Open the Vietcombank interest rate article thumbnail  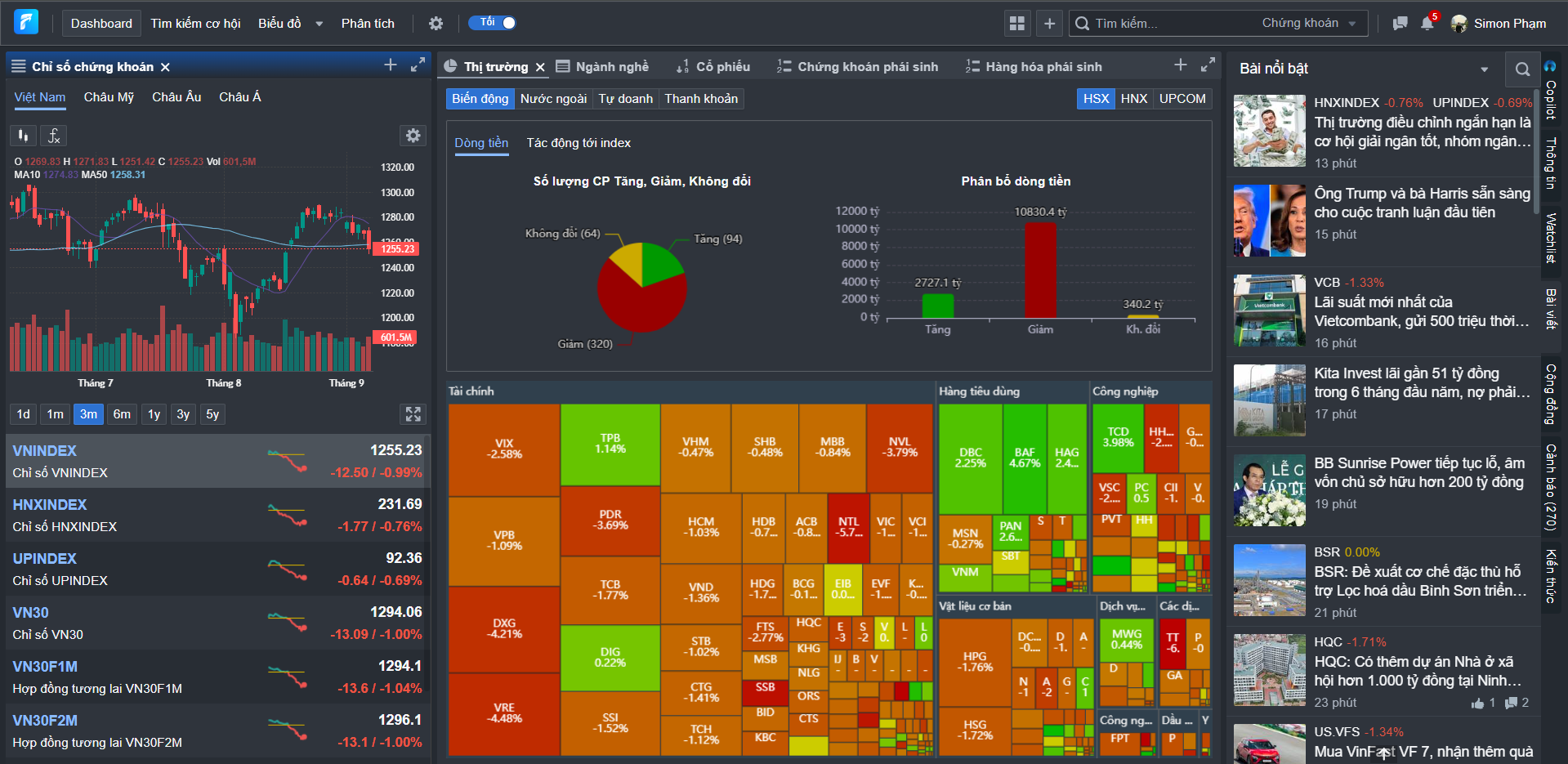tap(1269, 311)
